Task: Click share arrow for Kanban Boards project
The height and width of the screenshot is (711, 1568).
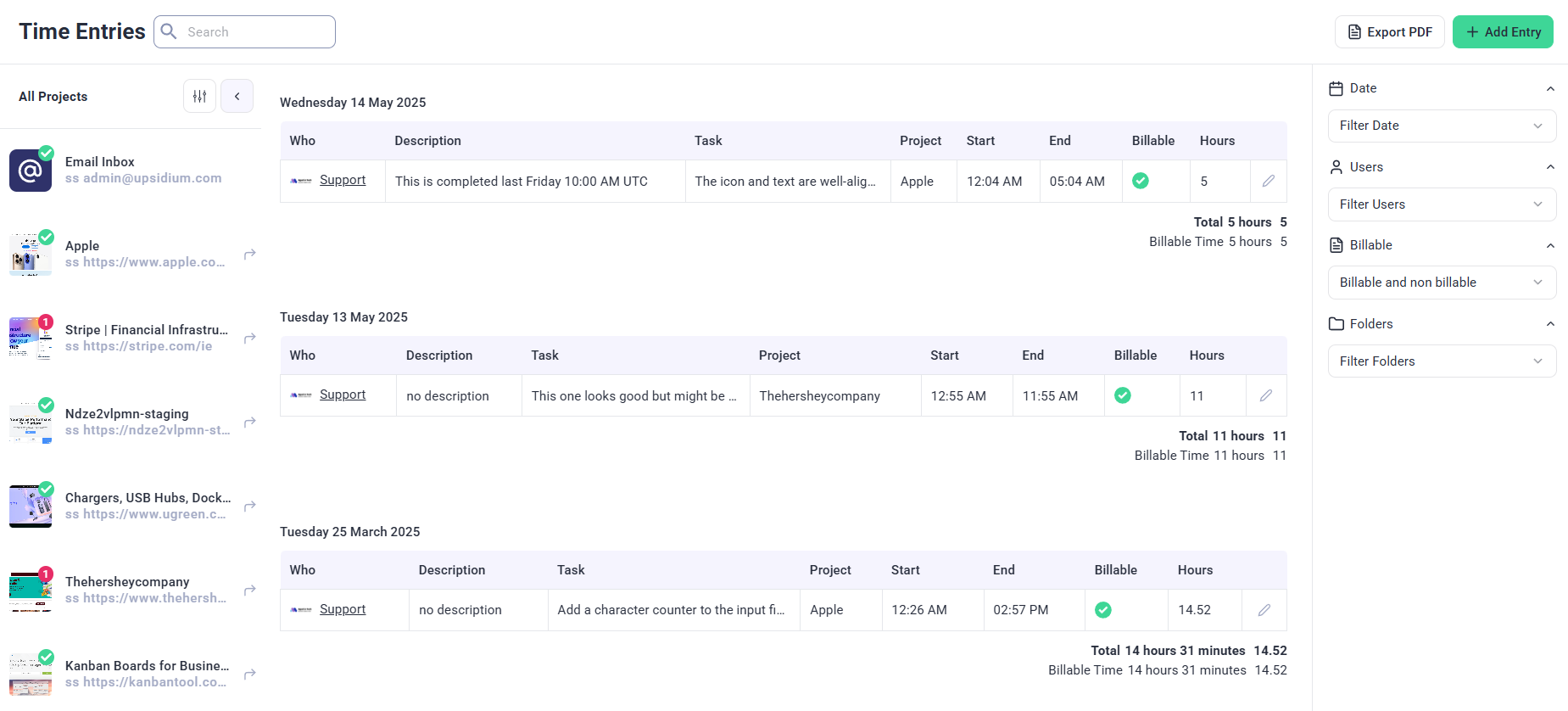Action: (x=250, y=675)
